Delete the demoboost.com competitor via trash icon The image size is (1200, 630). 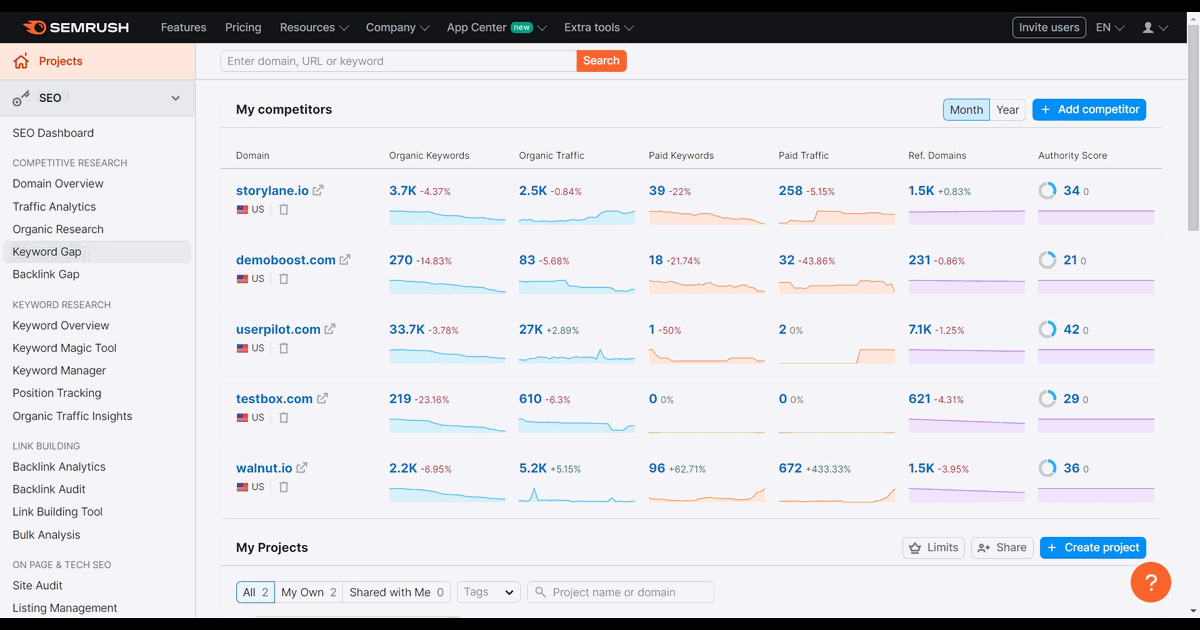pos(283,279)
